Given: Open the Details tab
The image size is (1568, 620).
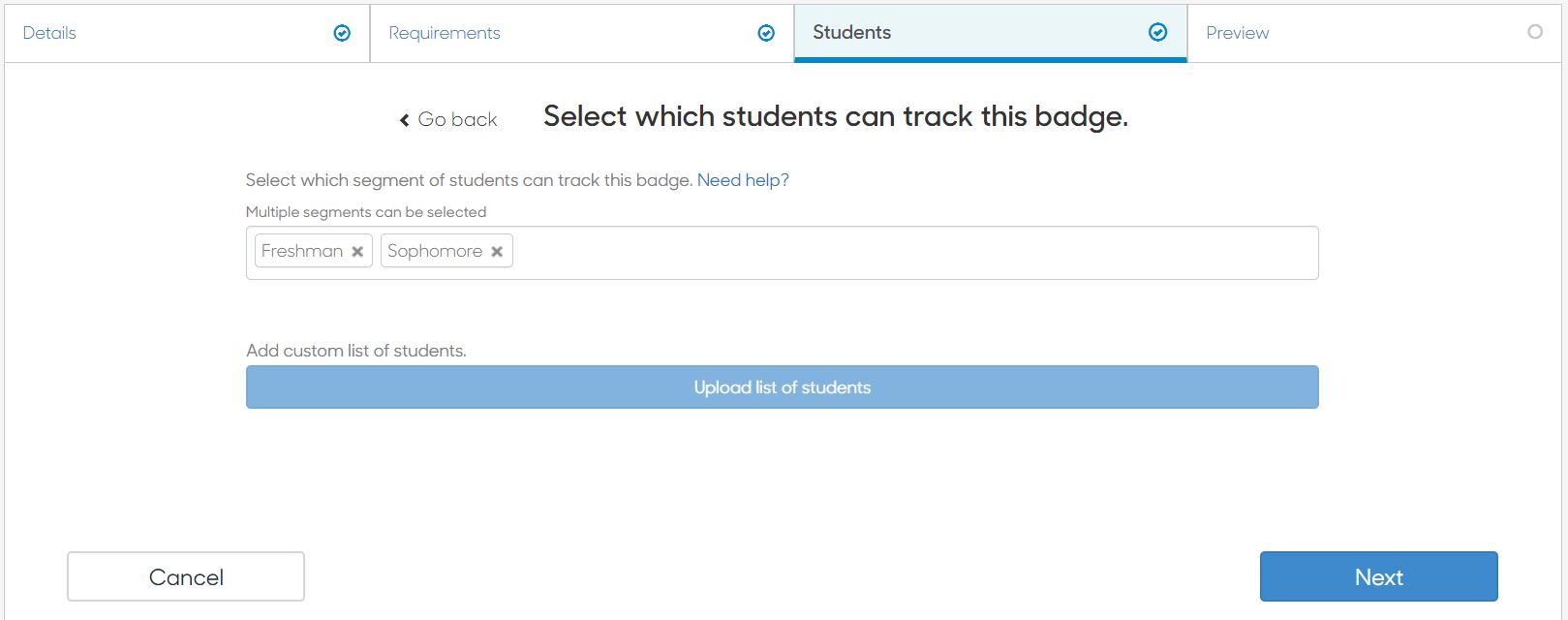Looking at the screenshot, I should click(x=187, y=33).
